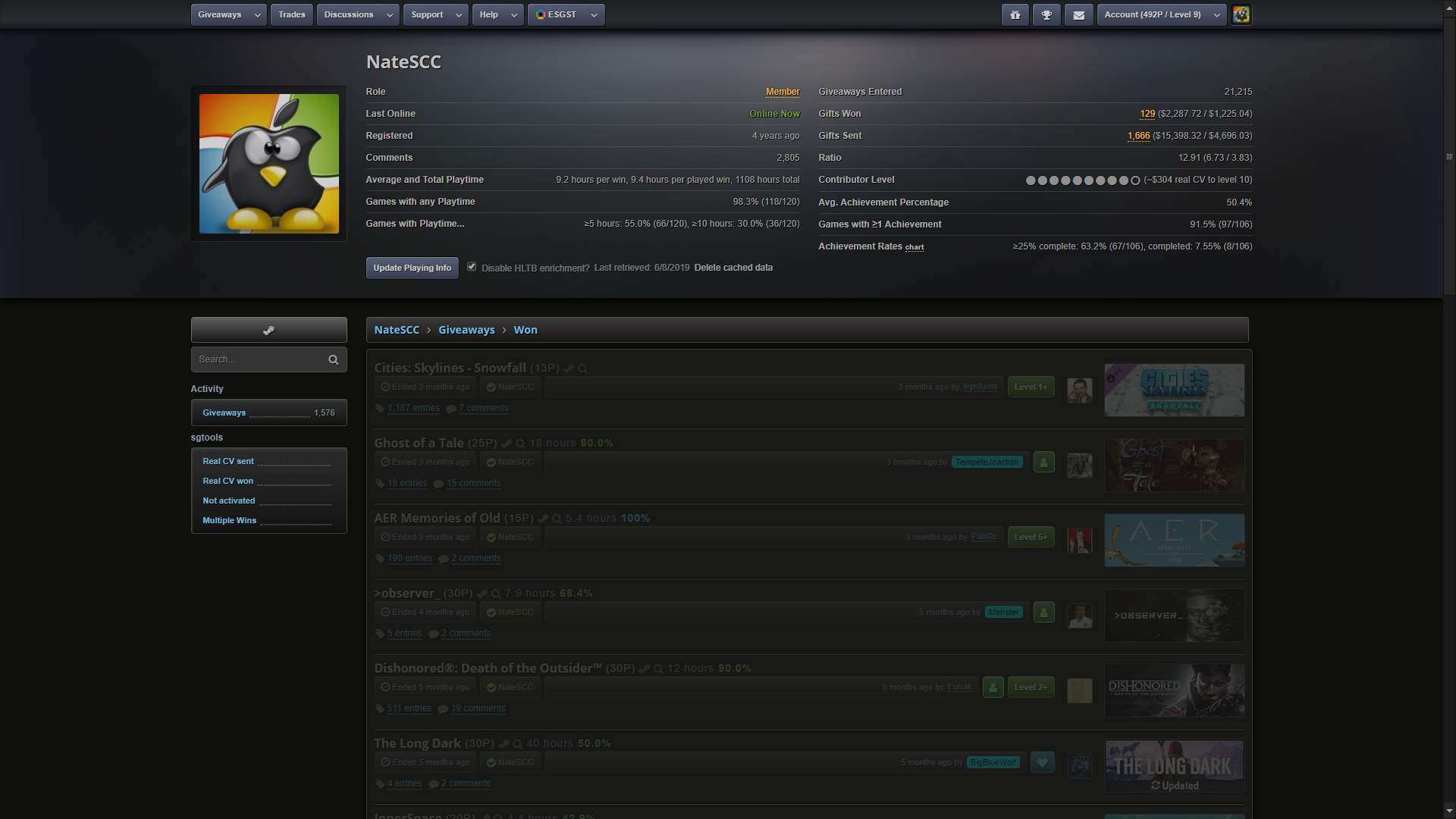Click the search icon next to Ghost of a Tale
Image resolution: width=1456 pixels, height=819 pixels.
point(520,444)
